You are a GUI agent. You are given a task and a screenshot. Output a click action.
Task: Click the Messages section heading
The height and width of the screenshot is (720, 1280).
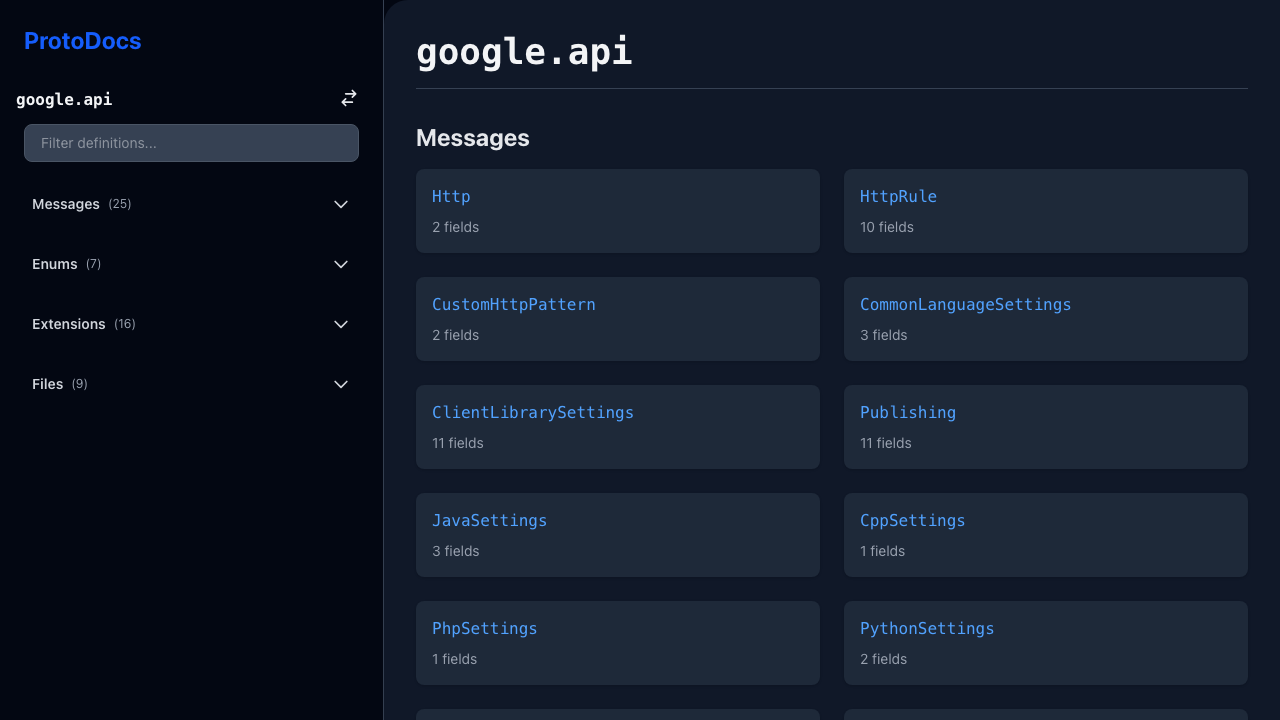[x=473, y=138]
